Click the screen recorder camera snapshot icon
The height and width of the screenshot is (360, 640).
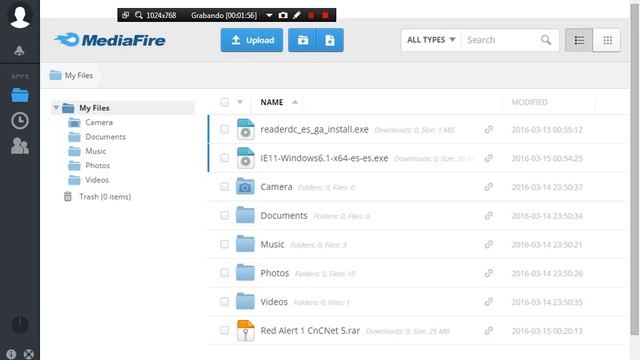click(x=283, y=16)
